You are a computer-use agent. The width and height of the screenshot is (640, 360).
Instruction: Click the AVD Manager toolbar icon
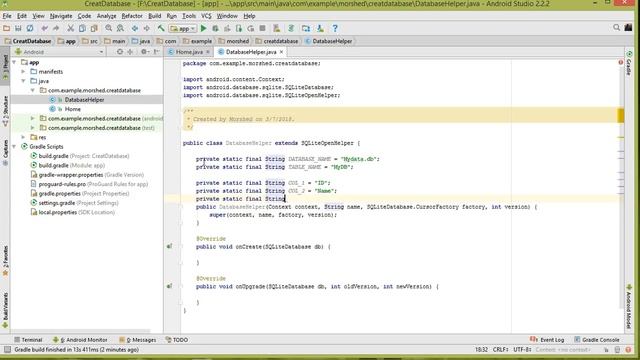coord(277,29)
